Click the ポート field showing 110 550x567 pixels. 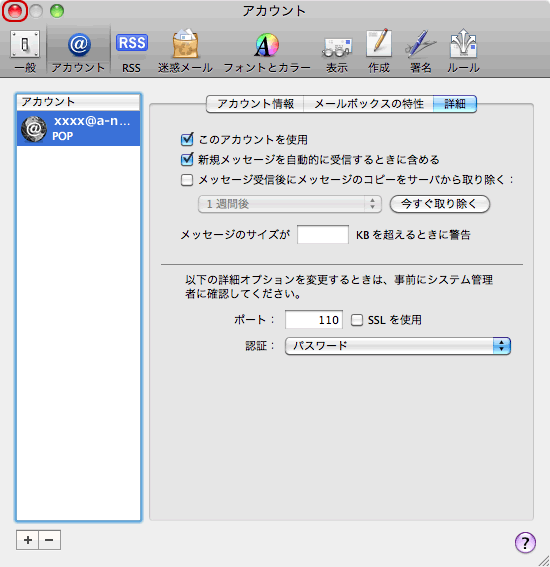[314, 320]
